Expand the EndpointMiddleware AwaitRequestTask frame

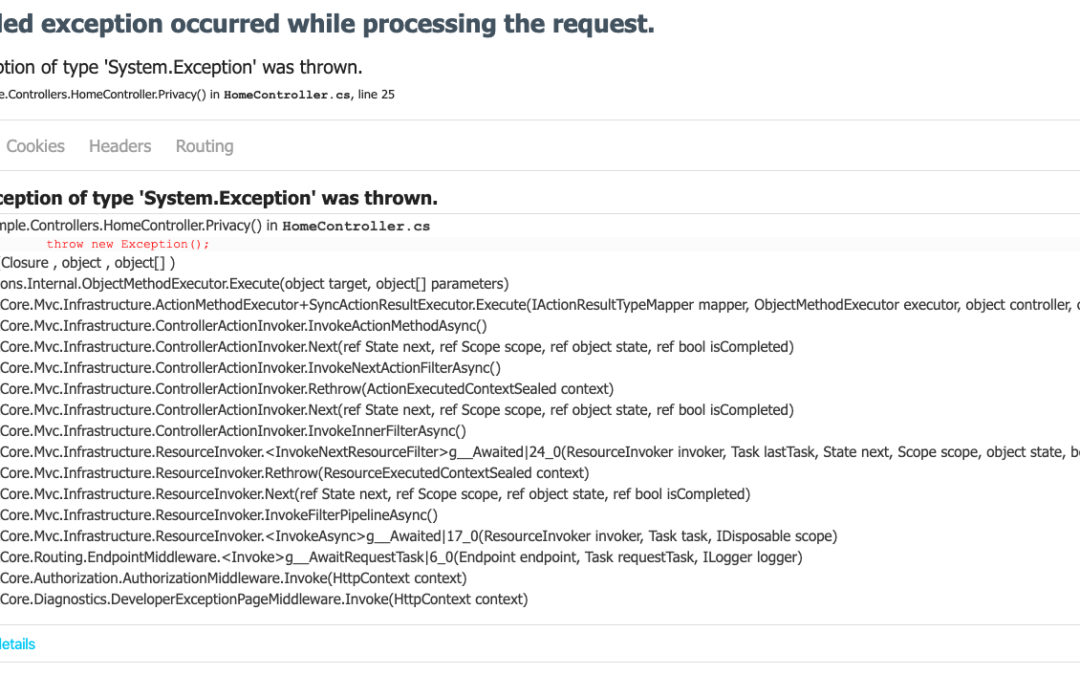(400, 557)
